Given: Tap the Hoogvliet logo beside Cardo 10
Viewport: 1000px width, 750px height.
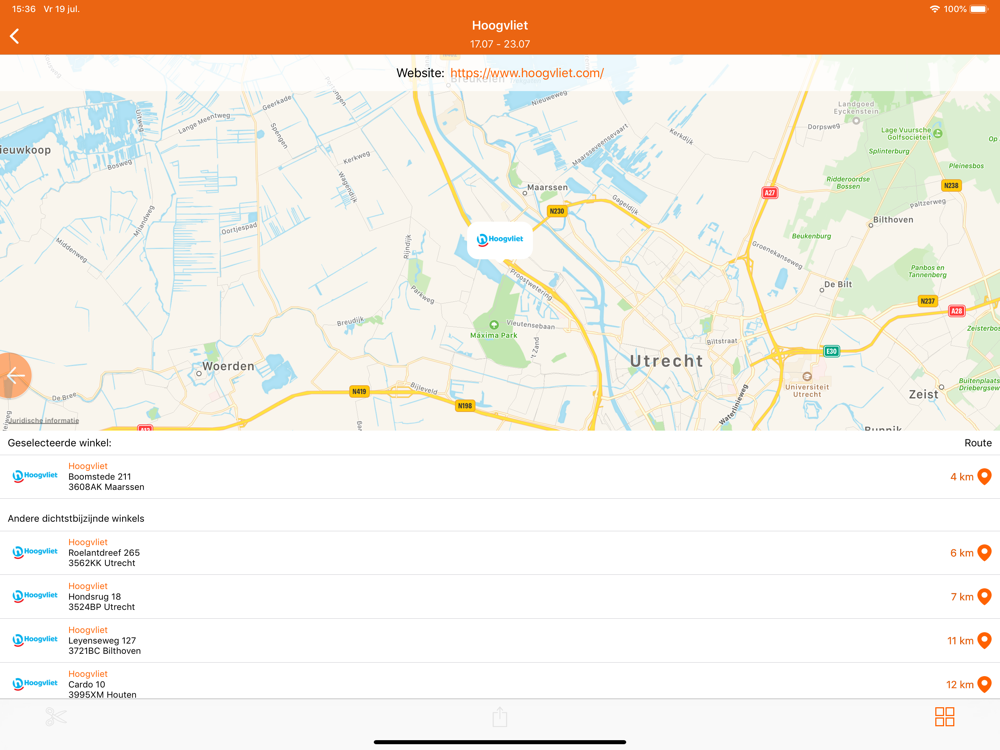Looking at the screenshot, I should tap(35, 684).
